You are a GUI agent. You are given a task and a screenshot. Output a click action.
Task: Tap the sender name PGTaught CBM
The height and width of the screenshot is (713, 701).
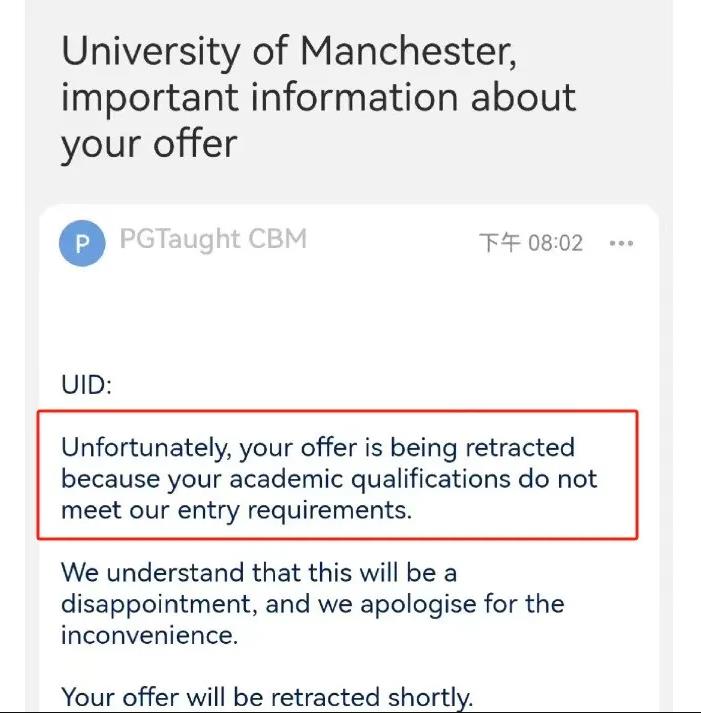tap(212, 239)
